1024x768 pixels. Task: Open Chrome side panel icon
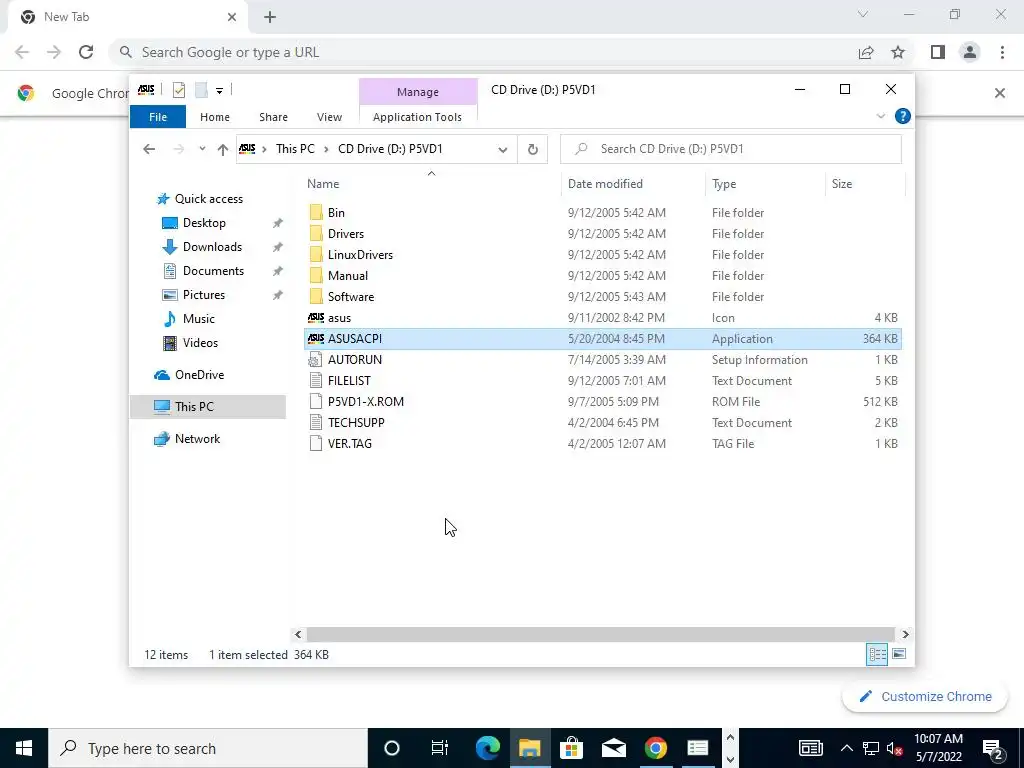tap(938, 52)
